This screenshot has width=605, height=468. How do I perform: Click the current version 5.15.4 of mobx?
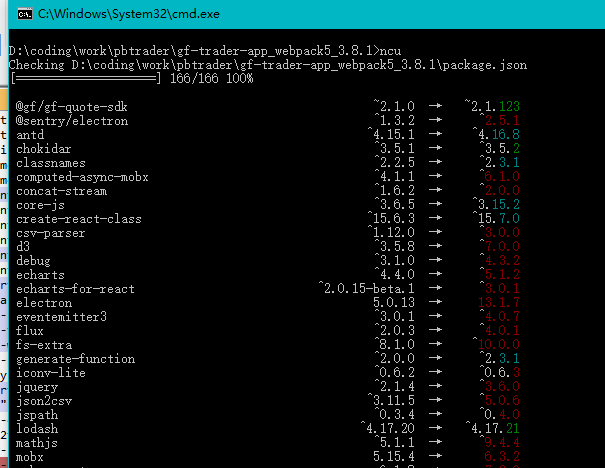click(394, 456)
